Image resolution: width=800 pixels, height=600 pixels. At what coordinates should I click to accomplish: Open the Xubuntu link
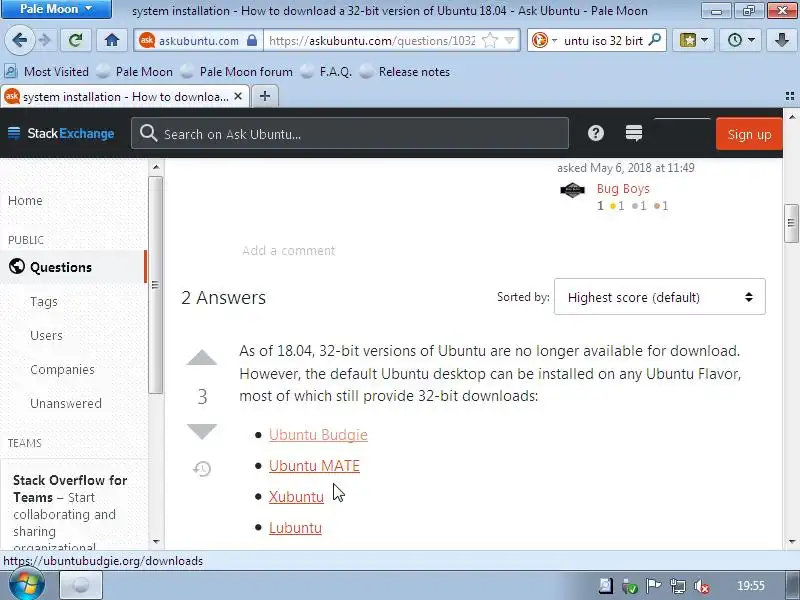(x=296, y=497)
